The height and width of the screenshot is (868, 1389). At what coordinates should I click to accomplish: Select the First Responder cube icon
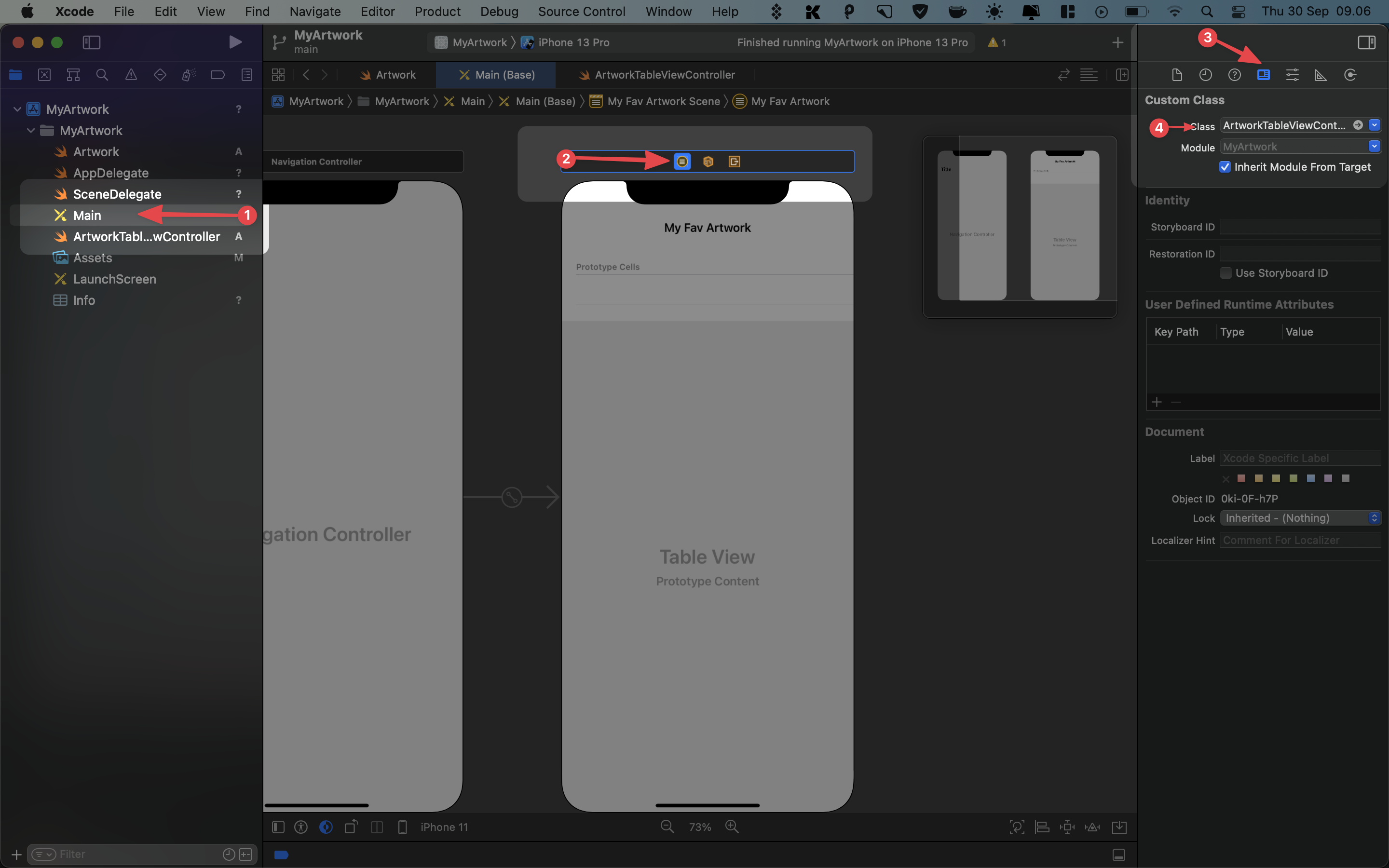pos(708,162)
